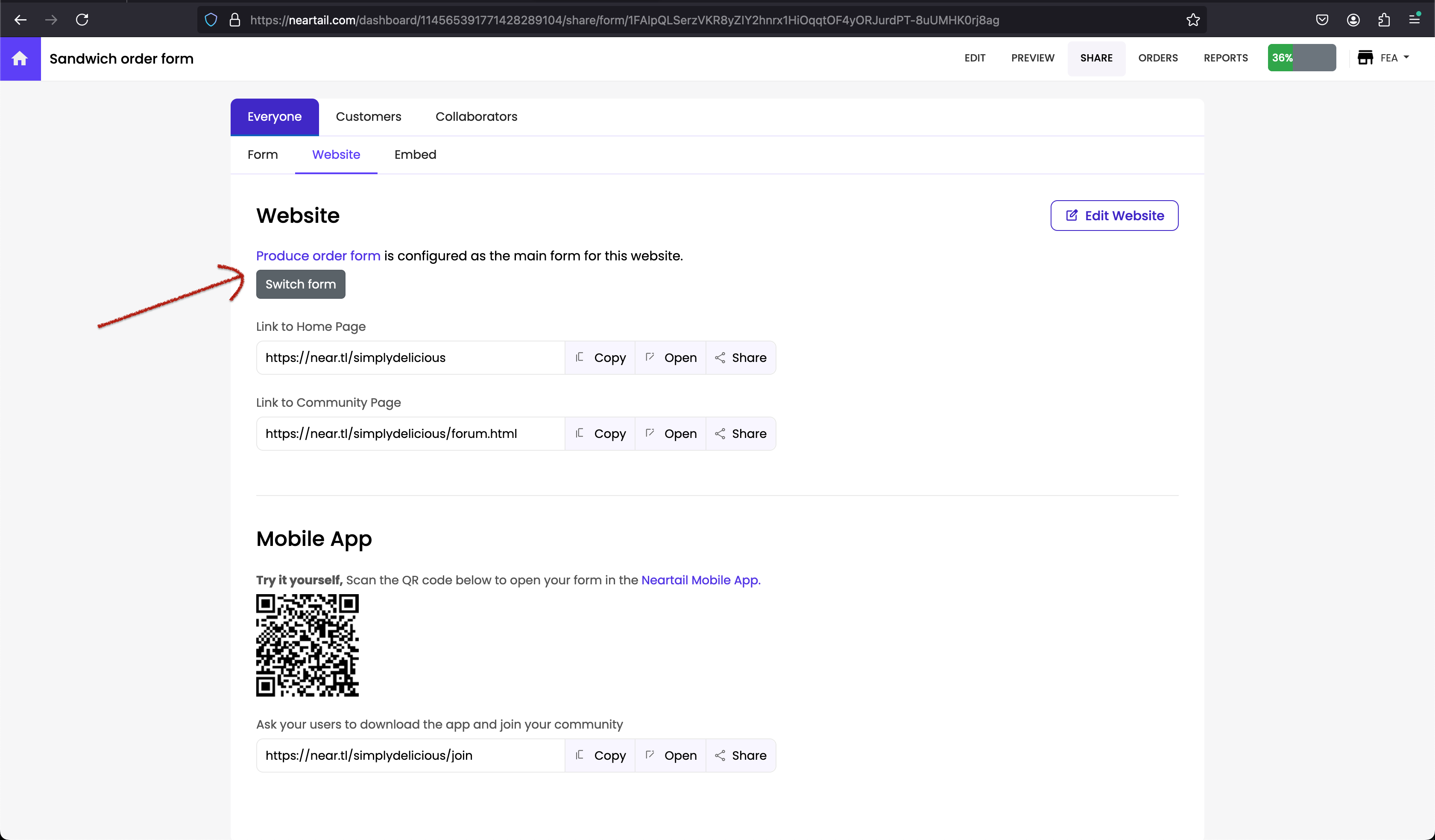The width and height of the screenshot is (1435, 840).
Task: Click the purple home icon
Action: [20, 58]
